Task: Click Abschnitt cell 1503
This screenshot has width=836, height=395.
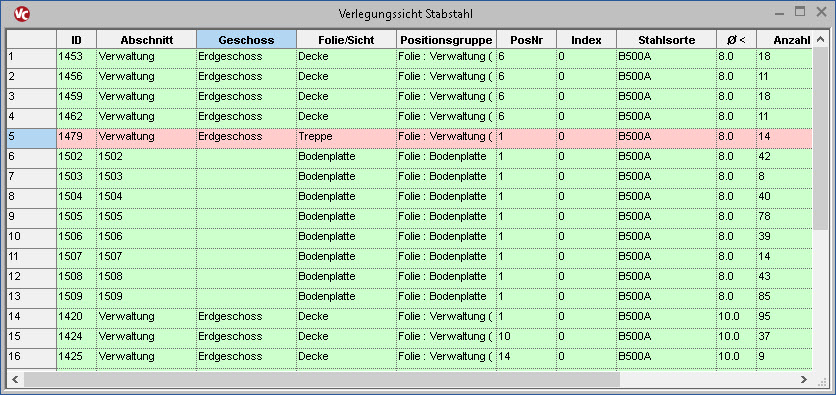Action: [147, 179]
